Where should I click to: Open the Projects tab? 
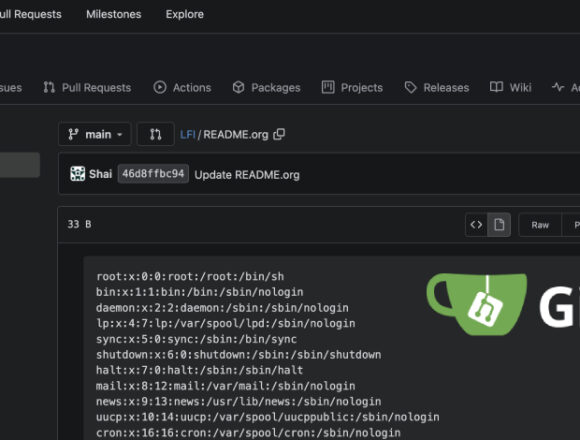352,88
